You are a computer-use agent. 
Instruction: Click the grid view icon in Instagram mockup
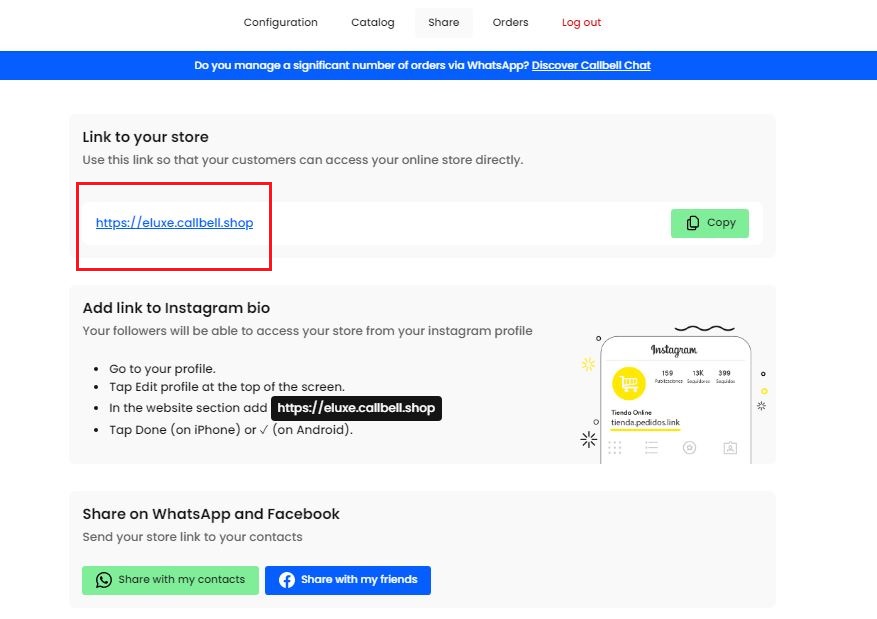point(615,448)
